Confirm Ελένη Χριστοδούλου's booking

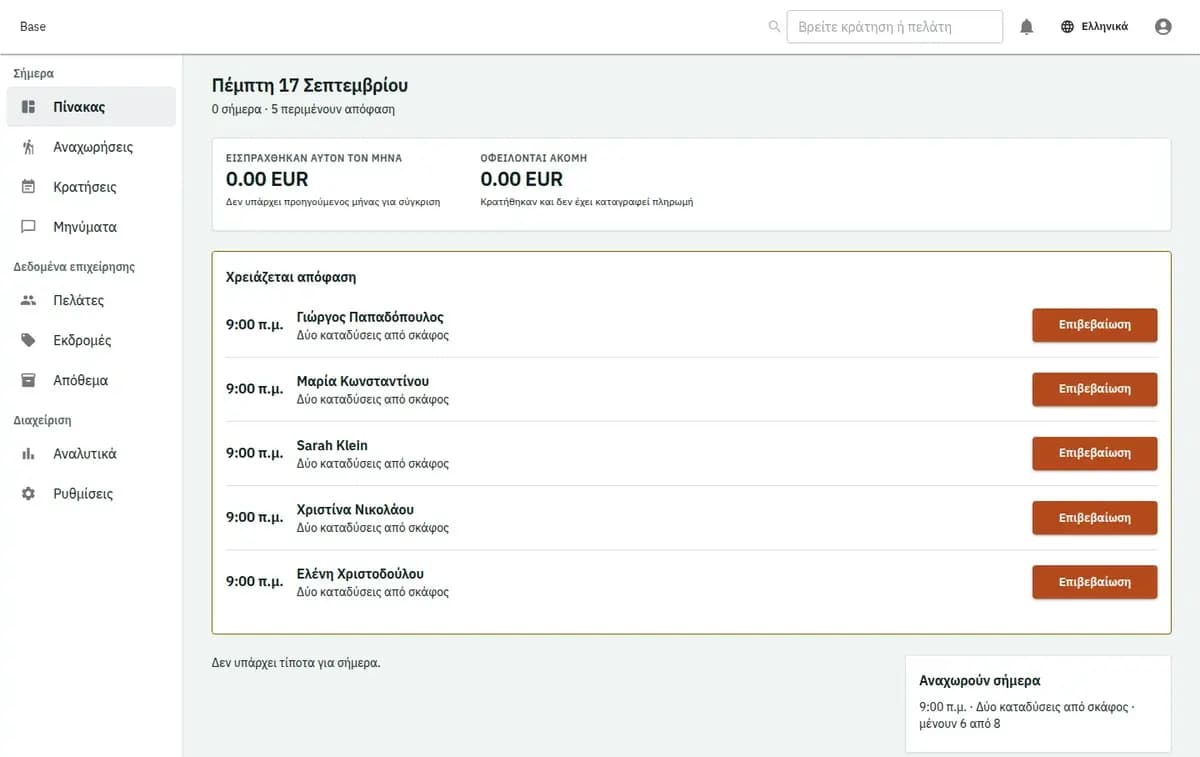1094,582
